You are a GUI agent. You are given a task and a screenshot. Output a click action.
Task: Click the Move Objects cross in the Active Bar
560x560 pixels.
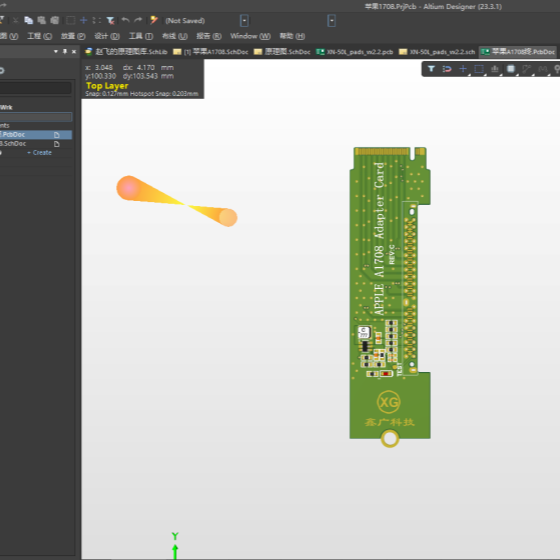(463, 69)
